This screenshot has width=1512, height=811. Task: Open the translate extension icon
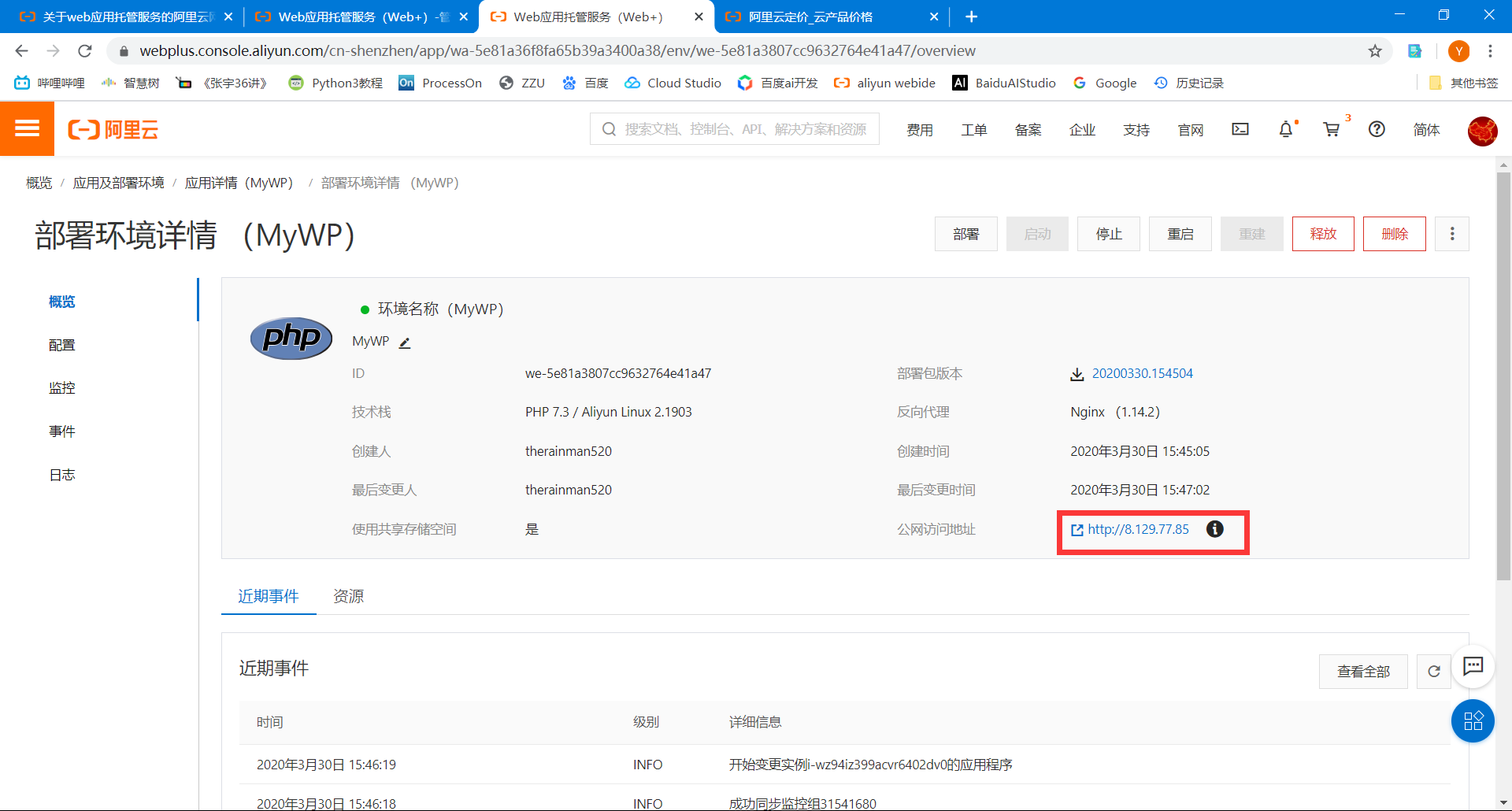point(1415,51)
